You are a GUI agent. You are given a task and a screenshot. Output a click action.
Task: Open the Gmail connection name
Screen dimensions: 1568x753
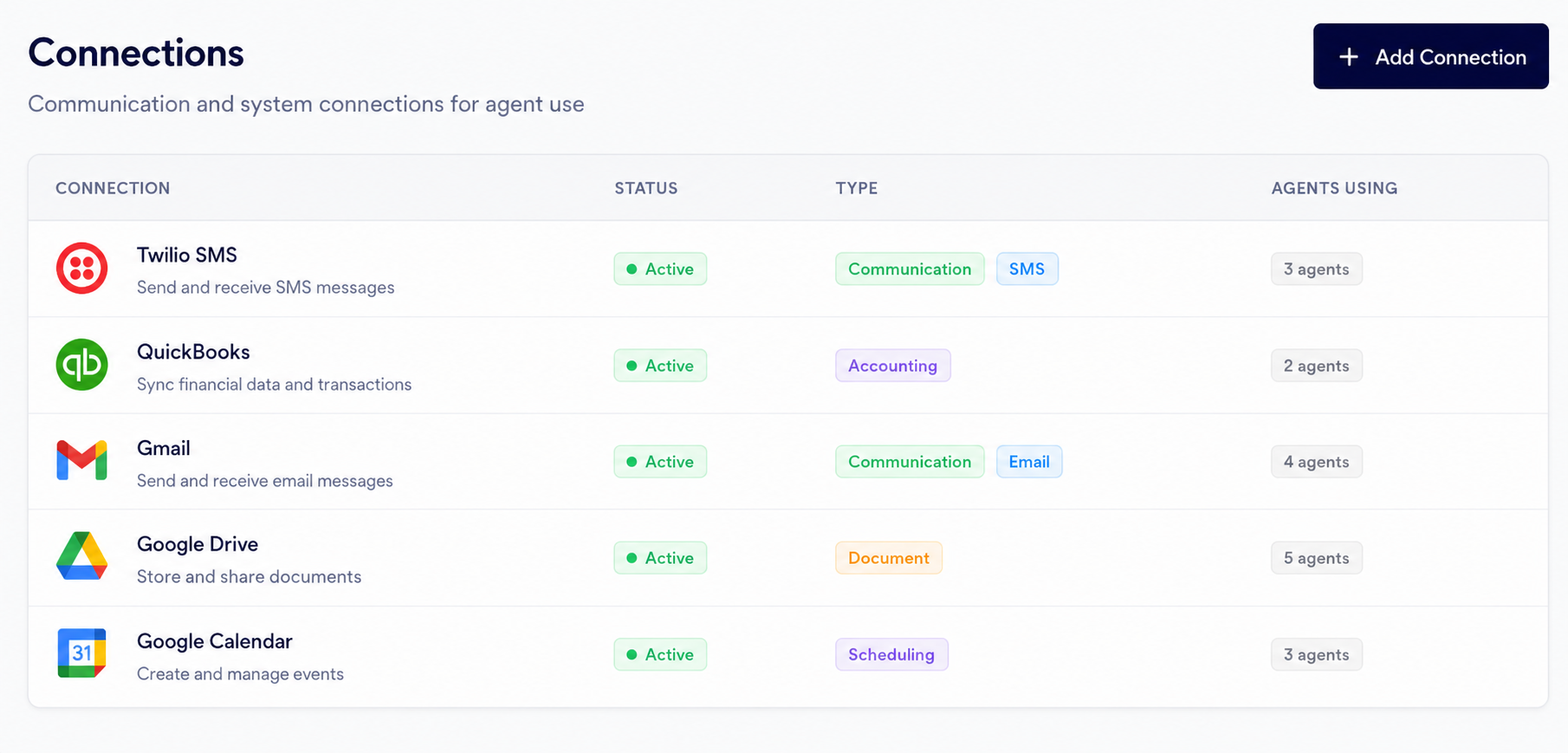click(x=163, y=448)
